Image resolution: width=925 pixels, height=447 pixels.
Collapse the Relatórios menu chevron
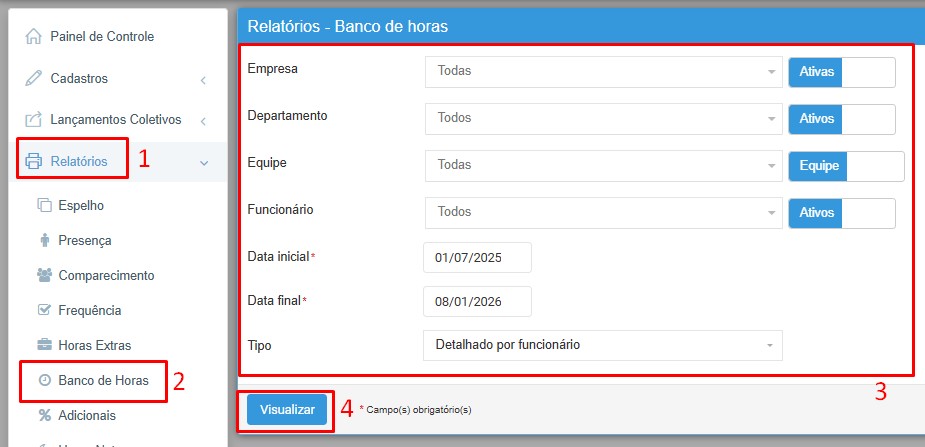pyautogui.click(x=203, y=162)
